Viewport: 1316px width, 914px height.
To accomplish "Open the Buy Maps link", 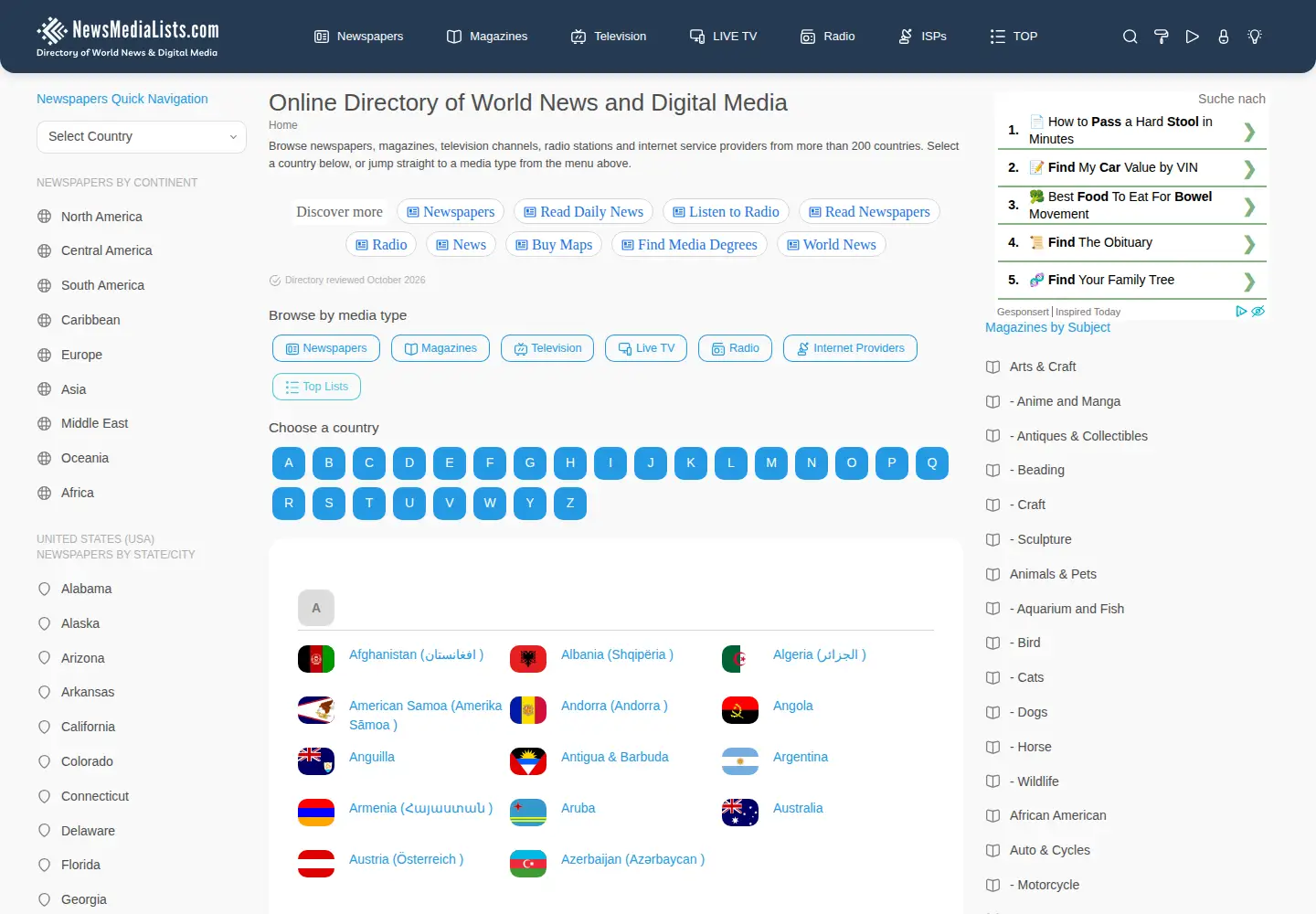I will [x=554, y=245].
